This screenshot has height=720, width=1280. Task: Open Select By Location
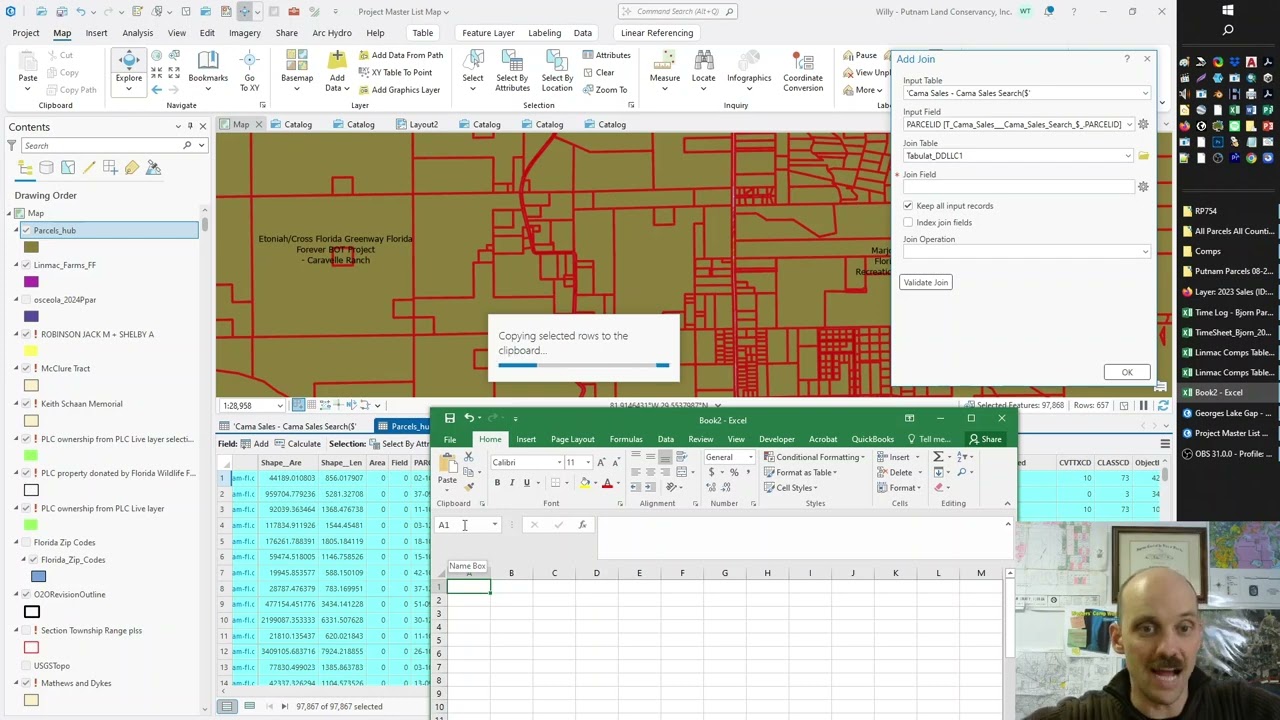pos(557,70)
